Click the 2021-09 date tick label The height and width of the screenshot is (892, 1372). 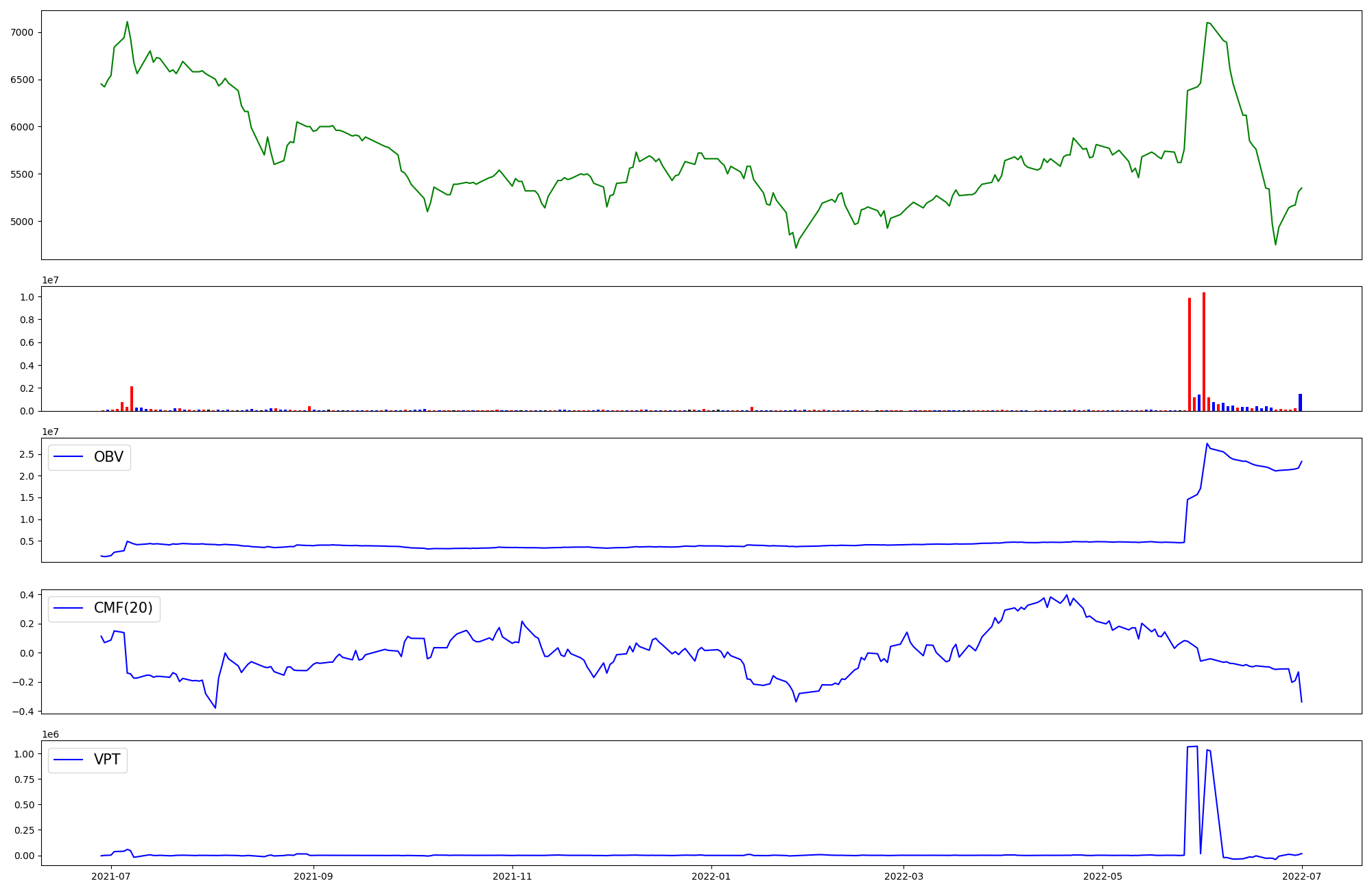(314, 876)
